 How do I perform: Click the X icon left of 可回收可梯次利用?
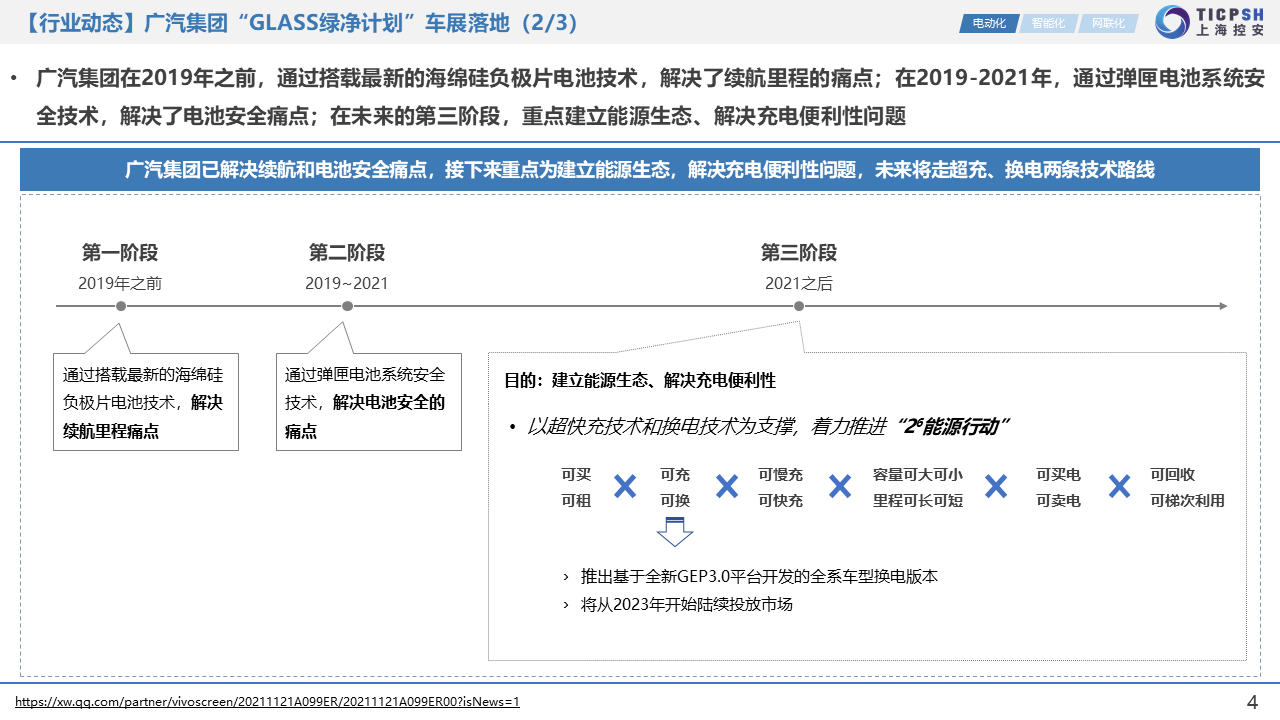point(1119,487)
